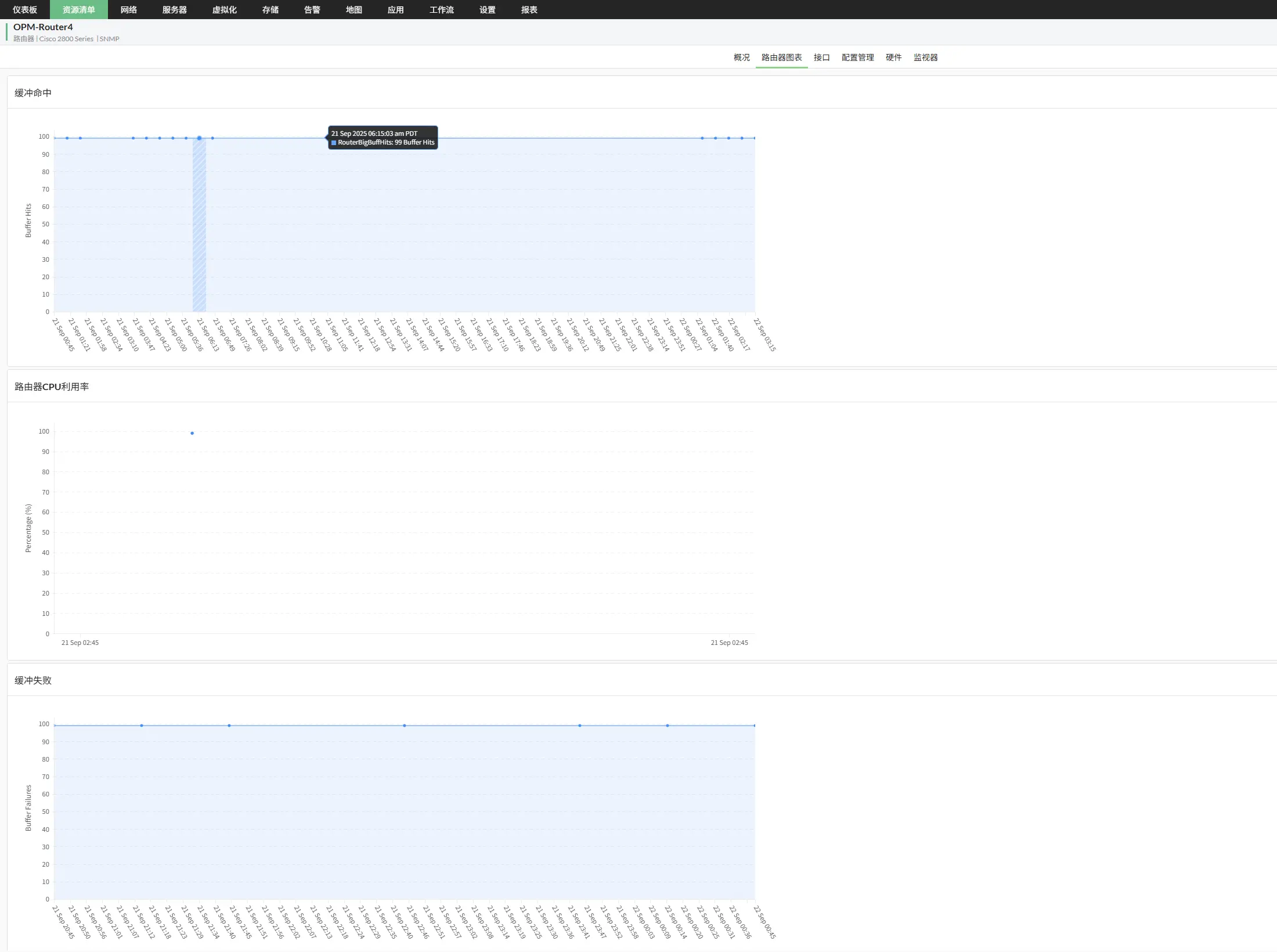
Task: Open the 报表 reports menu
Action: click(x=529, y=10)
